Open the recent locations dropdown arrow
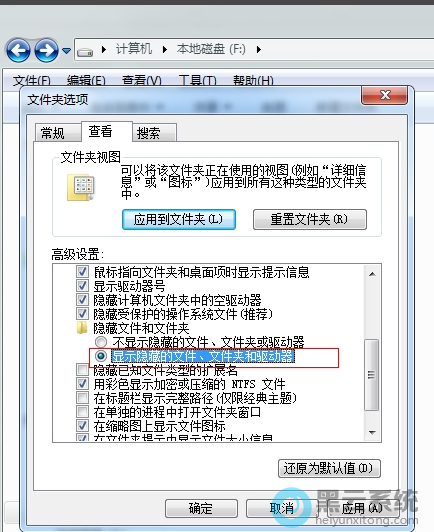Viewport: 434px width, 532px height. point(67,51)
